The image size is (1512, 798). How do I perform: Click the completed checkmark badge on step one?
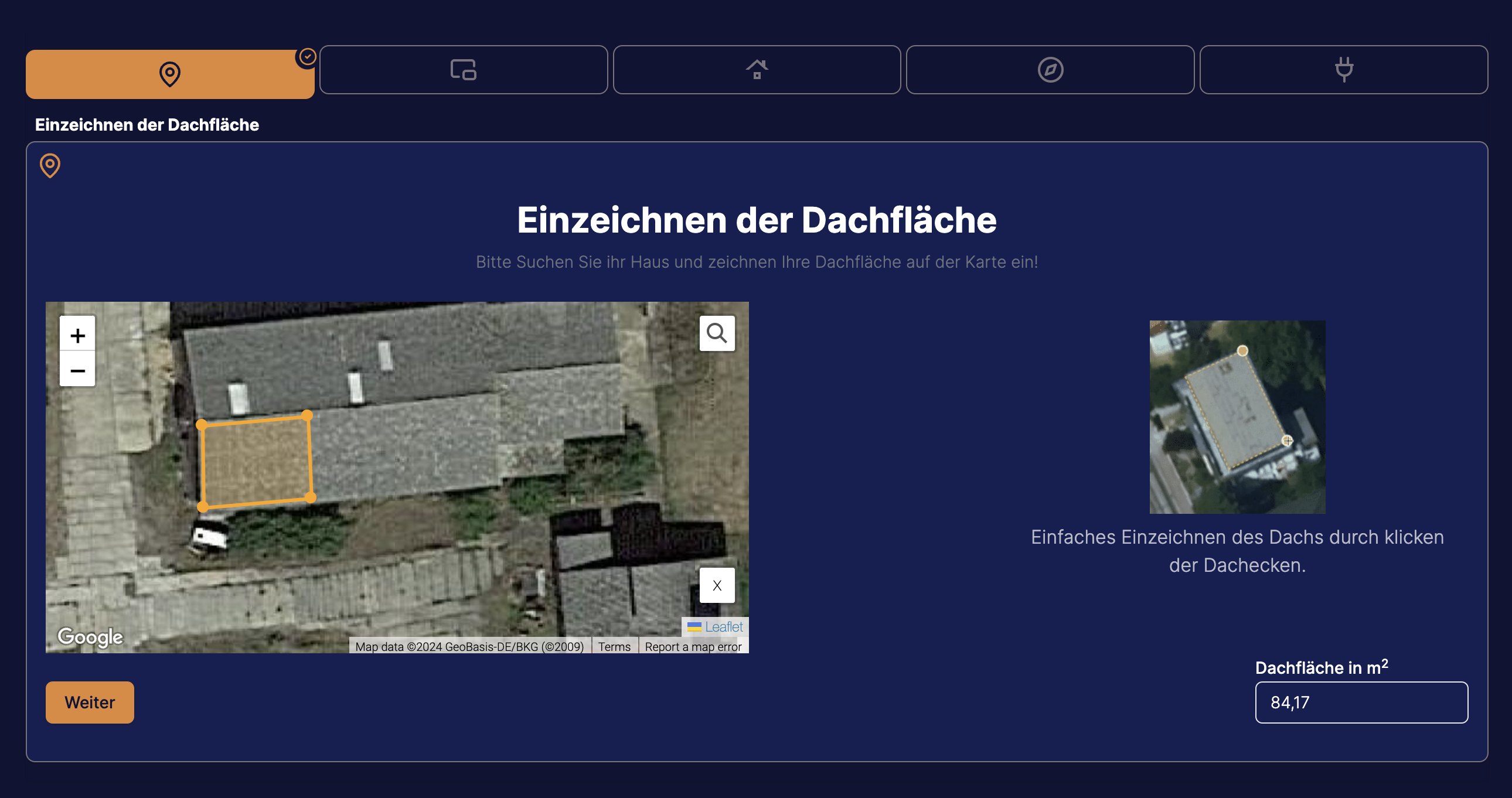pyautogui.click(x=307, y=57)
